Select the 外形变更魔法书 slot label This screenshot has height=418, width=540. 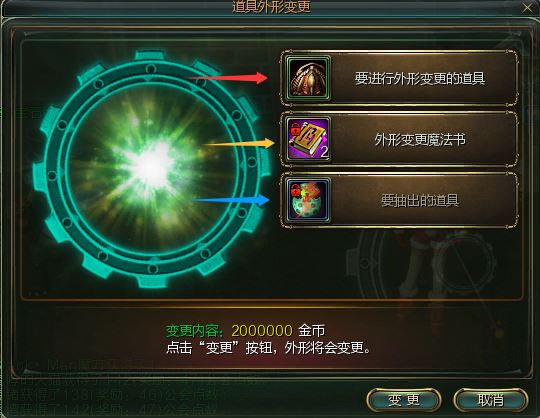tap(420, 139)
